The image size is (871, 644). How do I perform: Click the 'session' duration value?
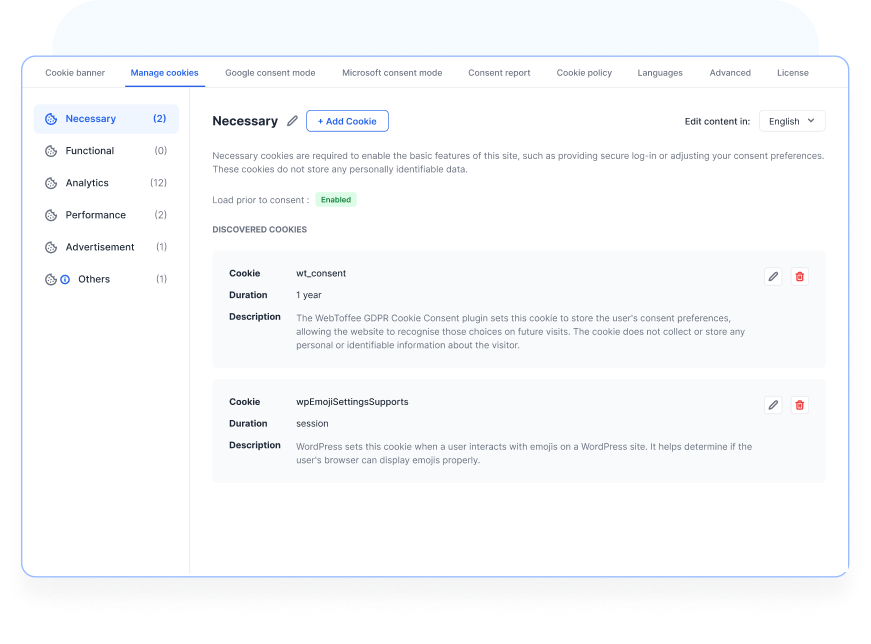click(x=312, y=423)
